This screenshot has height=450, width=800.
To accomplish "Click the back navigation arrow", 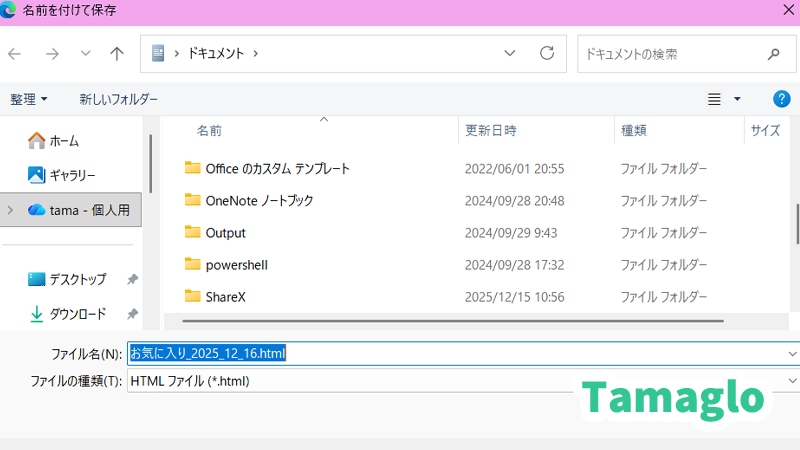I will tap(15, 53).
